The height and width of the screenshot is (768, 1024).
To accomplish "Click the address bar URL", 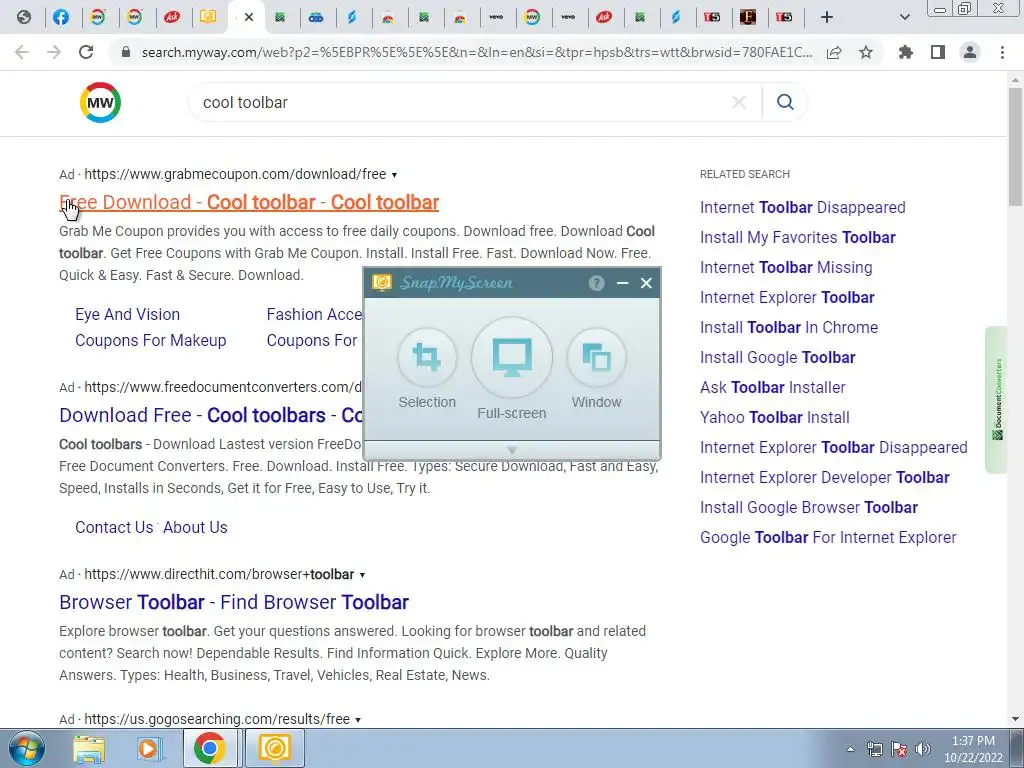I will (x=477, y=52).
